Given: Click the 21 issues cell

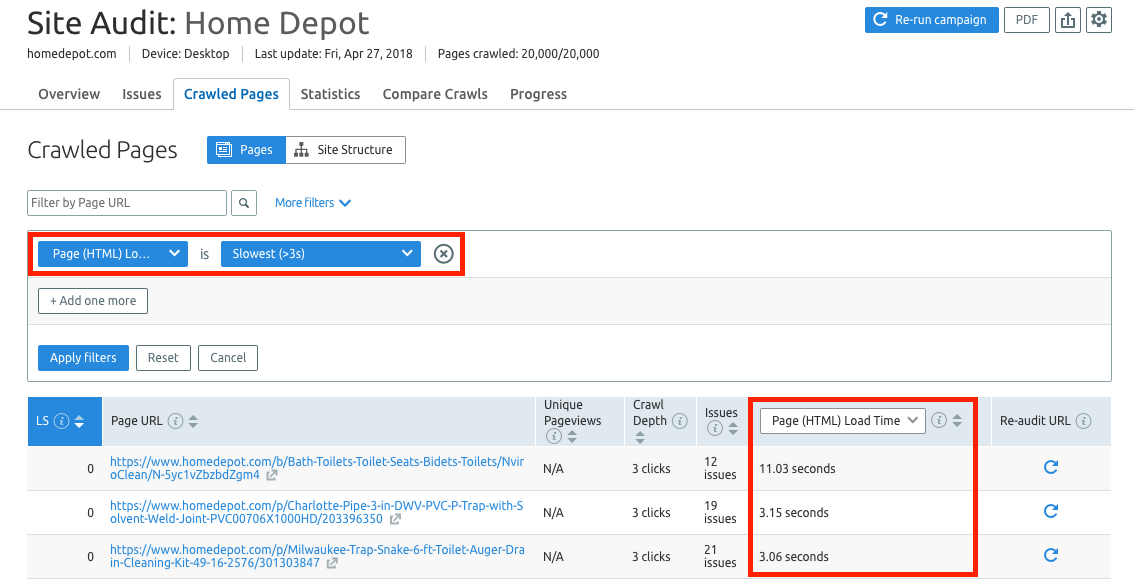Looking at the screenshot, I should click(x=720, y=556).
